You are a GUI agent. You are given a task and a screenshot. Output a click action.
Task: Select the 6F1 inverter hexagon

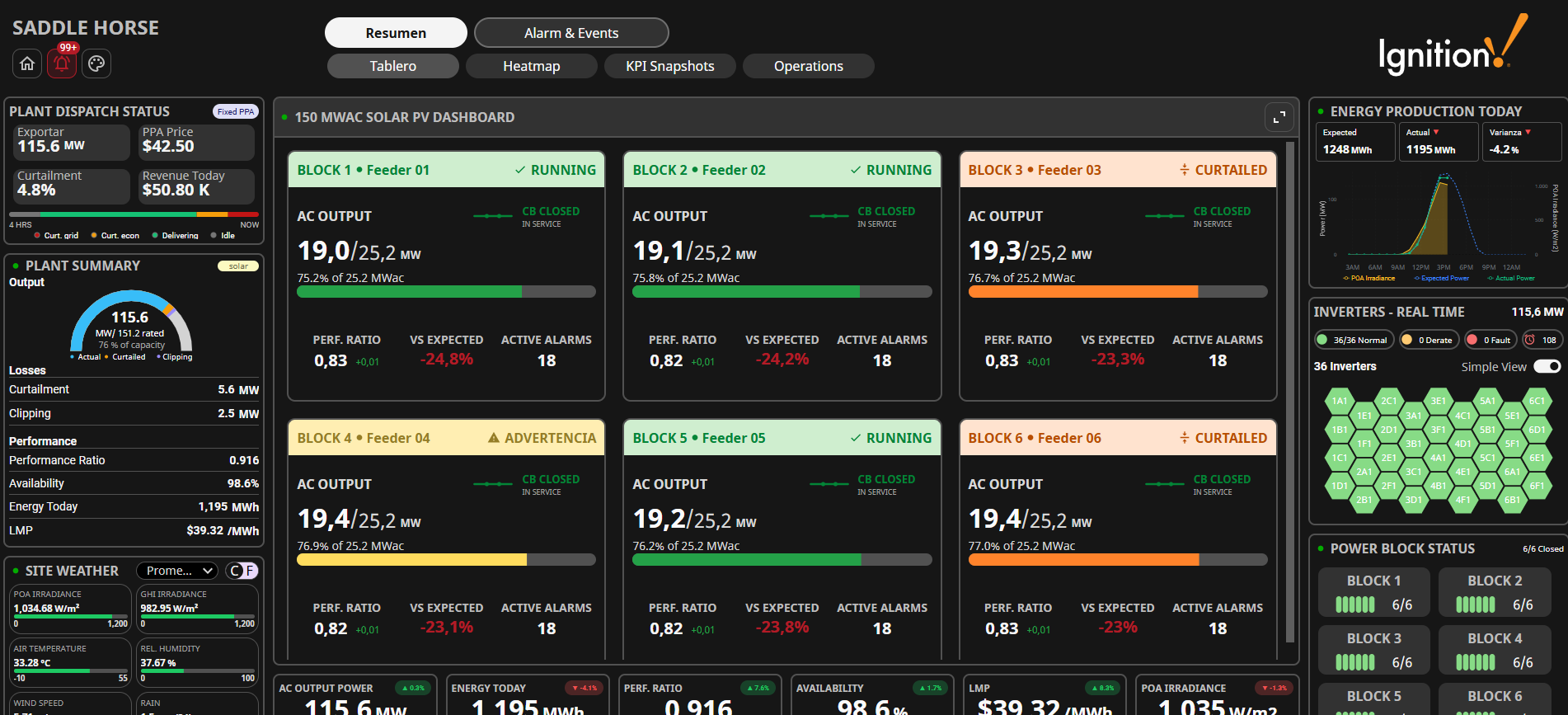pyautogui.click(x=1537, y=487)
